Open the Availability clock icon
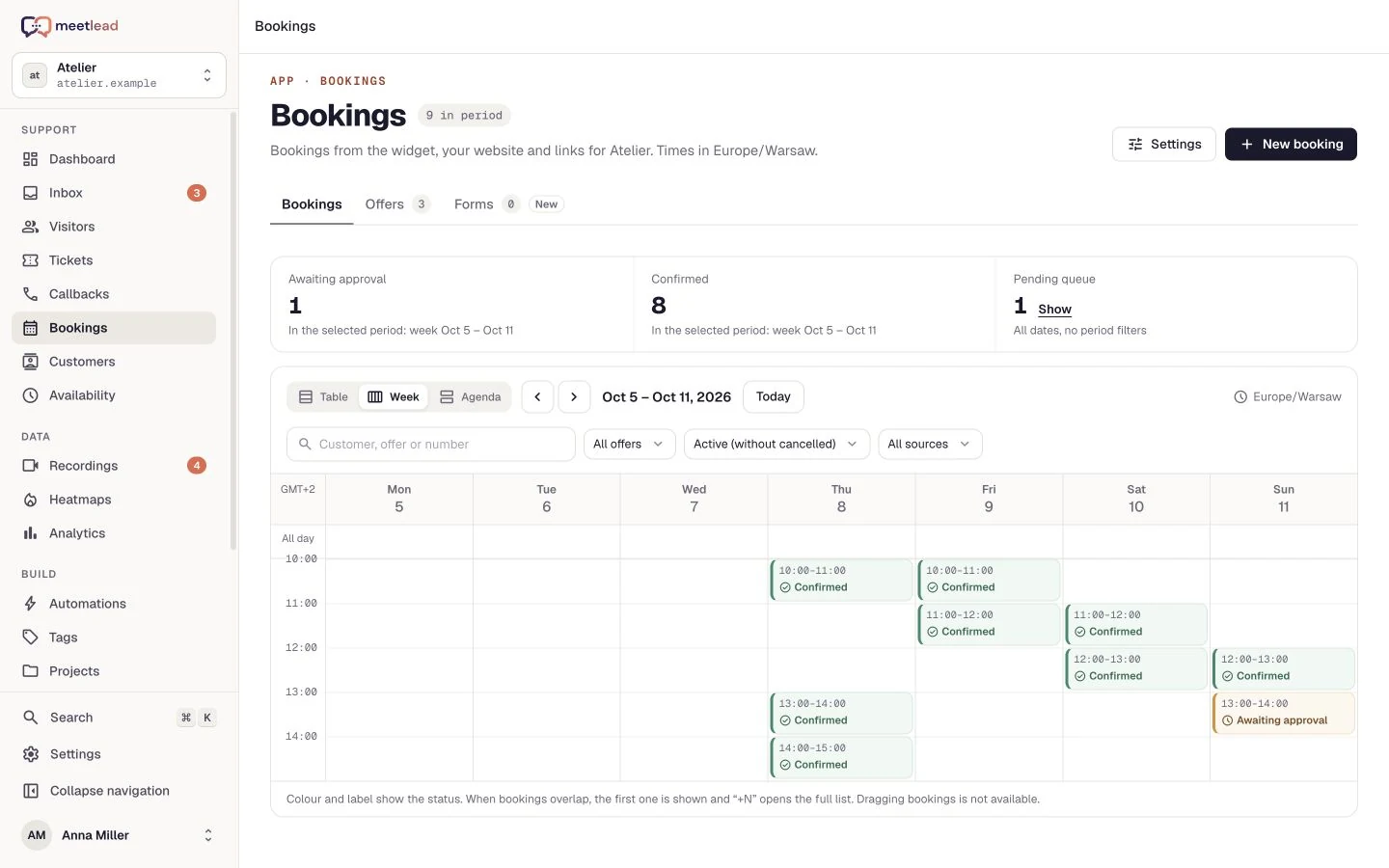The height and width of the screenshot is (868, 1389). coord(31,395)
